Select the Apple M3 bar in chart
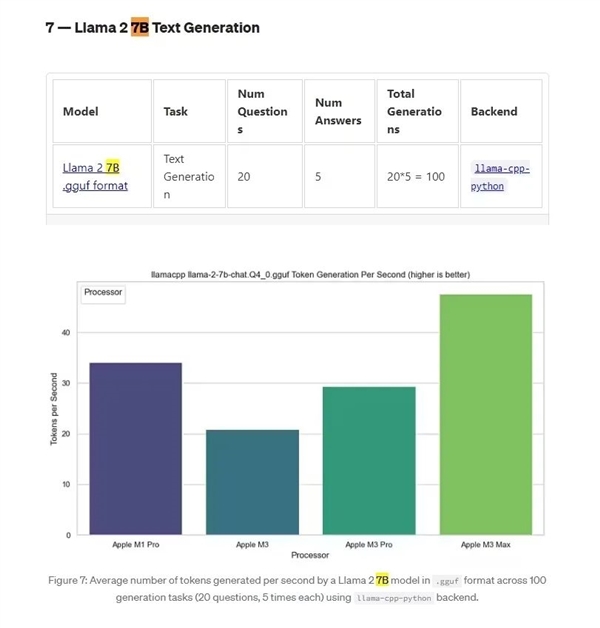The height and width of the screenshot is (628, 600). coord(252,482)
